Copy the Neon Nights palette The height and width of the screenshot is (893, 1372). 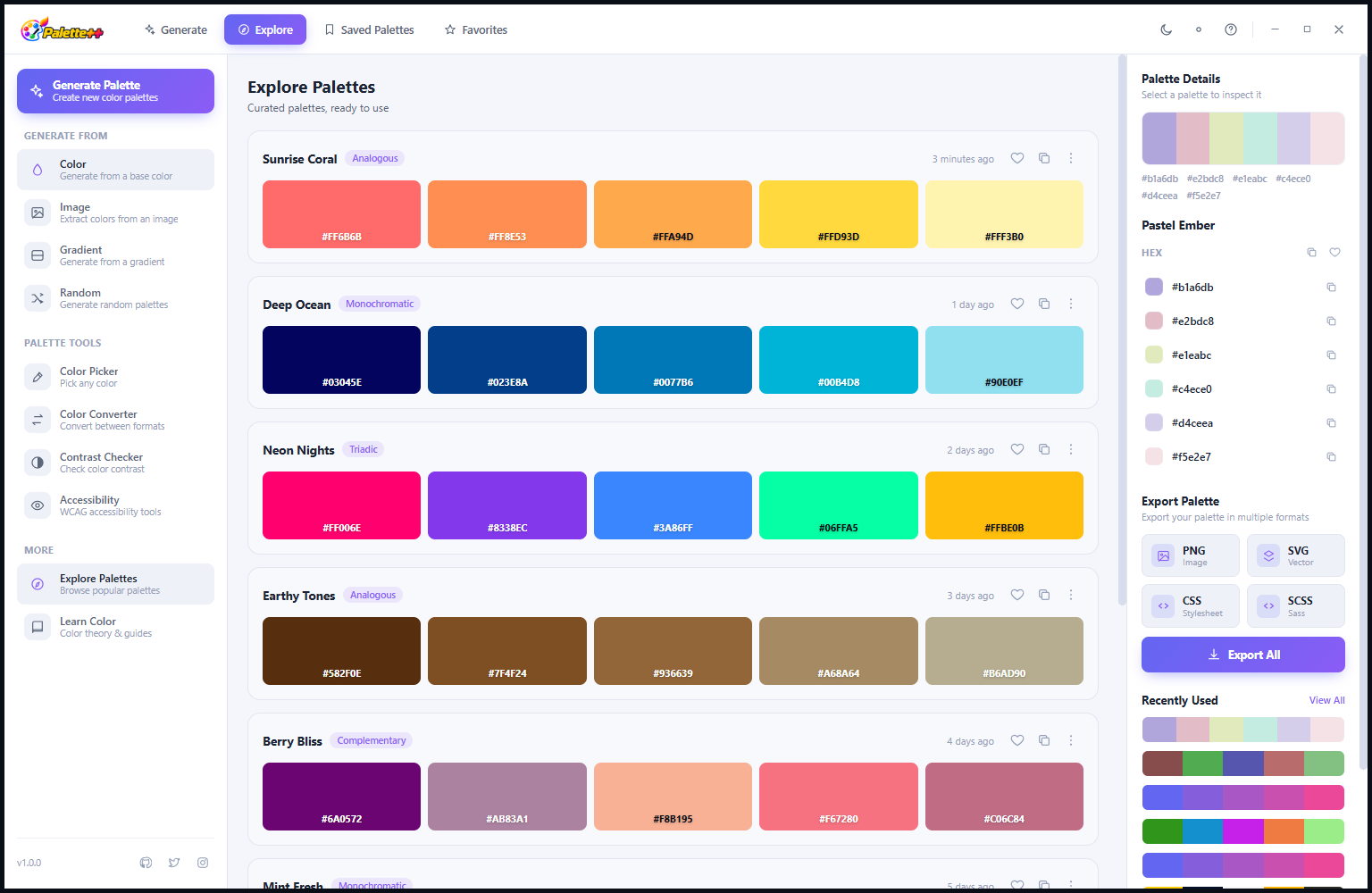1043,449
